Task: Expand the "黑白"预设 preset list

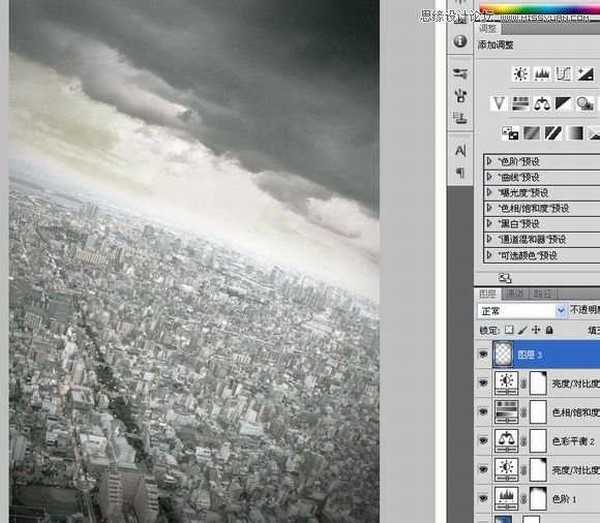Action: [x=489, y=224]
